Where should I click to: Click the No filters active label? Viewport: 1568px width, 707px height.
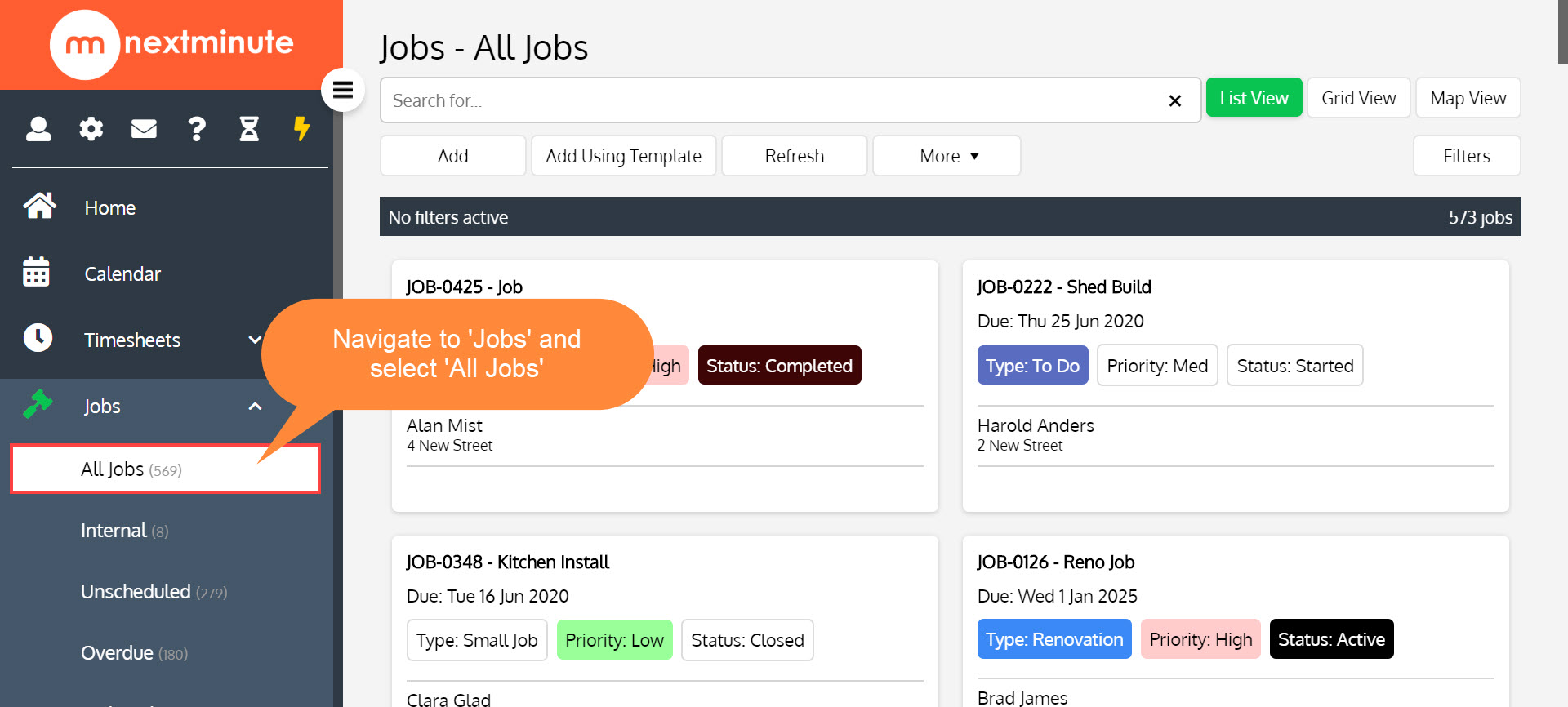click(x=448, y=217)
